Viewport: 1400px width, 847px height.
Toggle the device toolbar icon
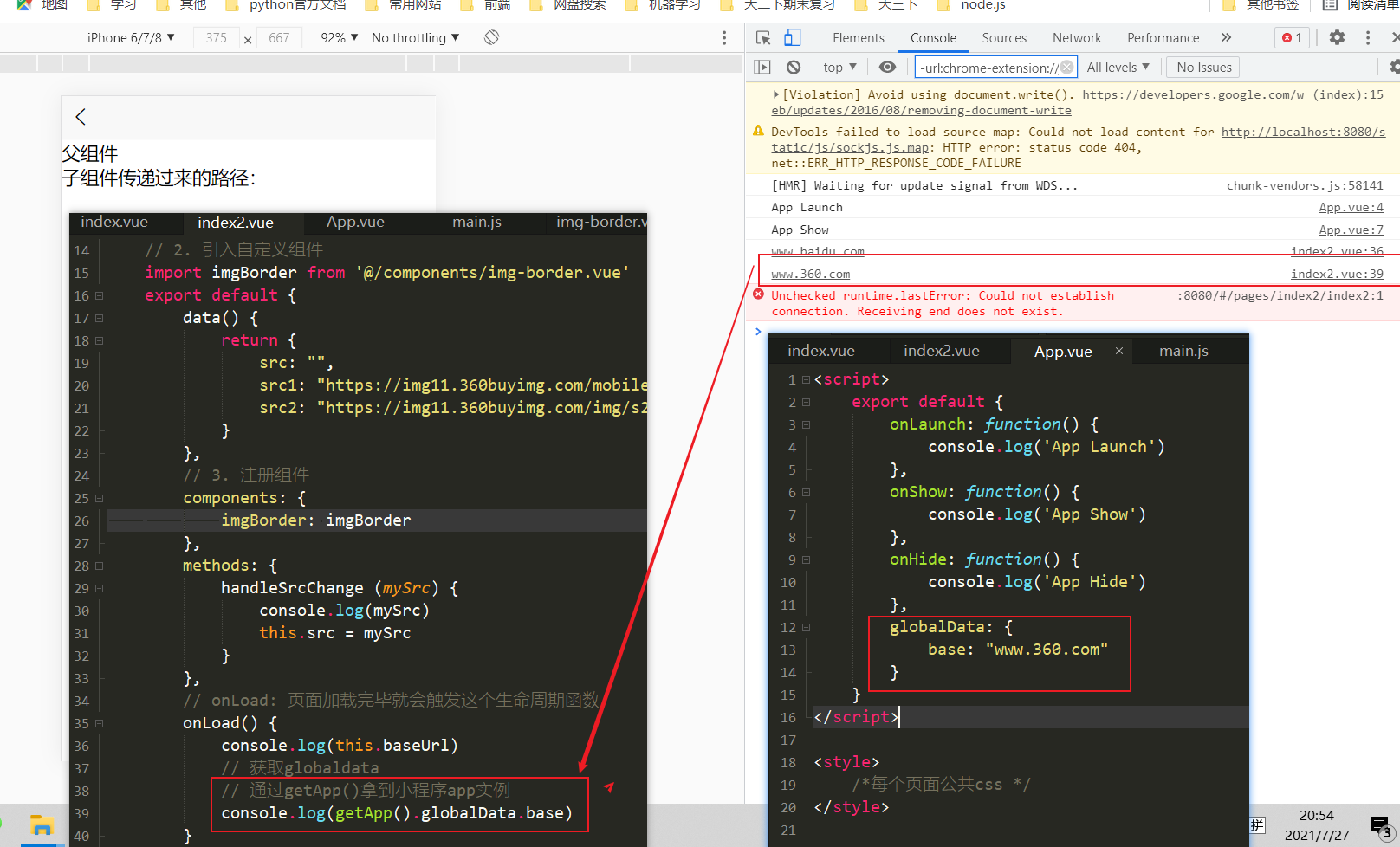792,37
